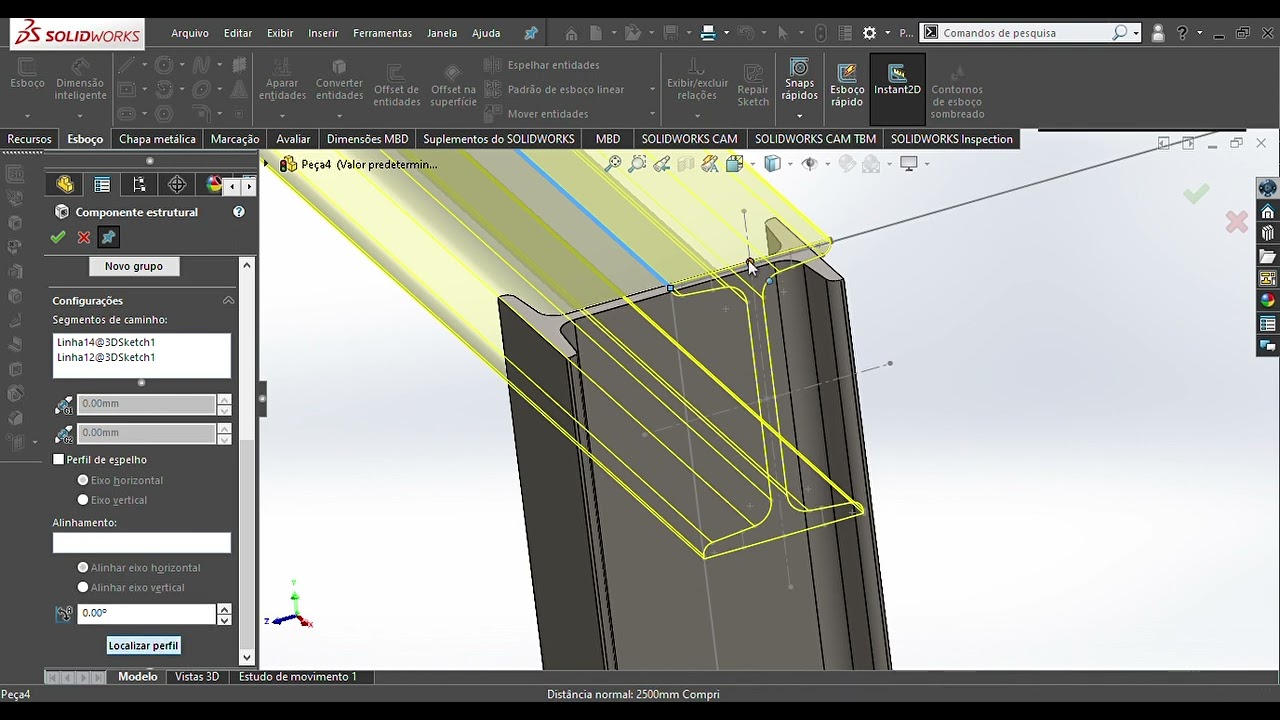Open options gear dropdown arrow
The width and height of the screenshot is (1280, 720).
click(887, 33)
